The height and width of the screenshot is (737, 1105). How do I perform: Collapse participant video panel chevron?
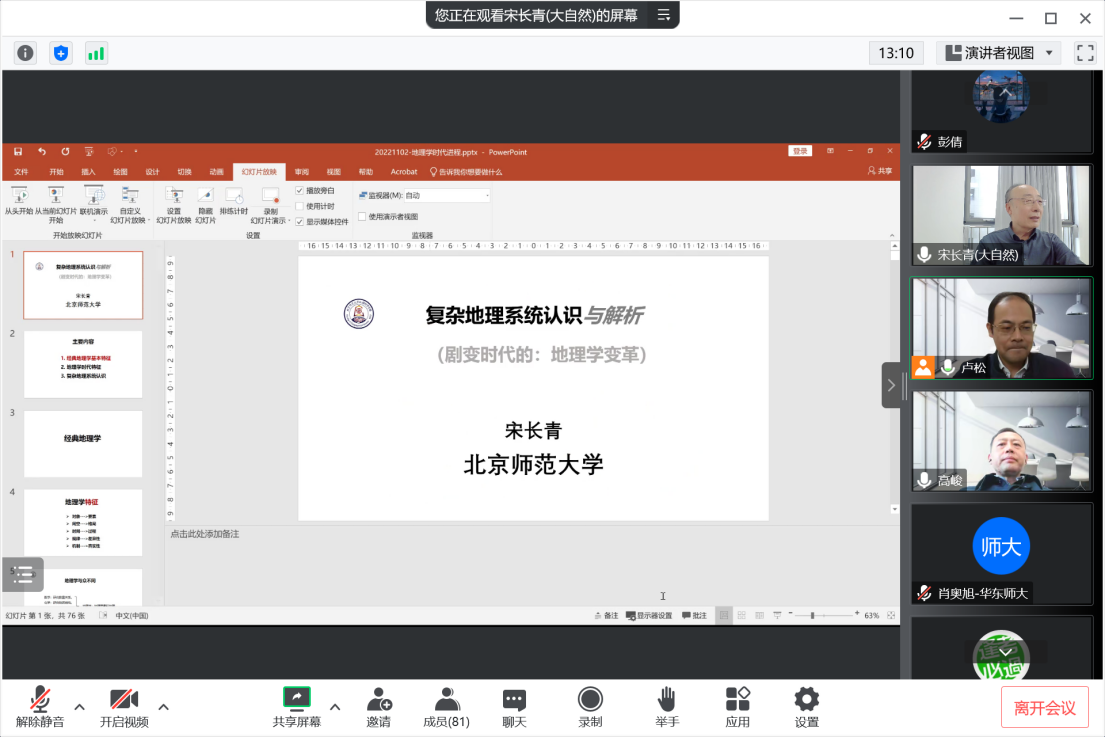[x=891, y=385]
